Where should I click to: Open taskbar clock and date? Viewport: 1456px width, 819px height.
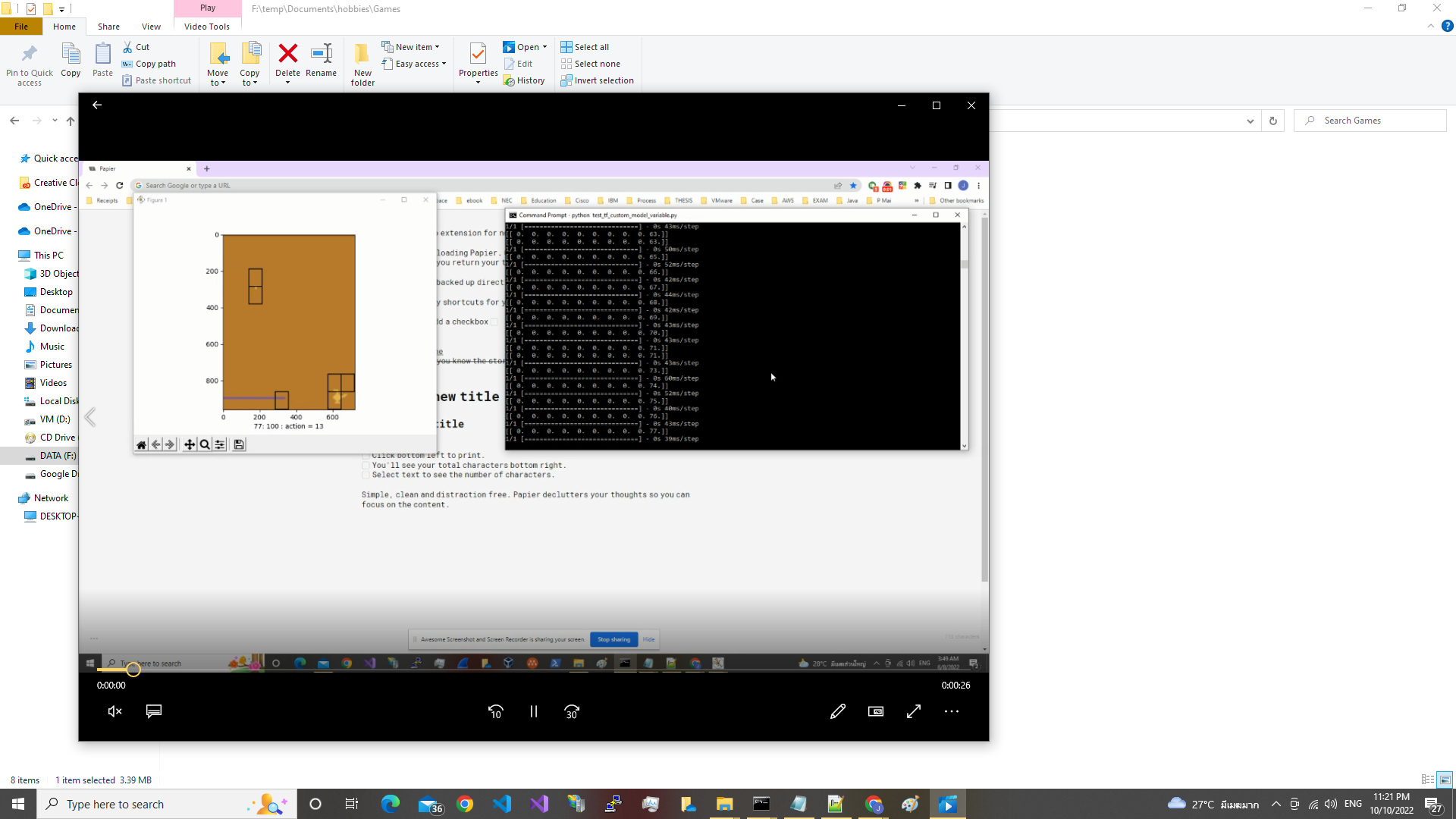1392,804
